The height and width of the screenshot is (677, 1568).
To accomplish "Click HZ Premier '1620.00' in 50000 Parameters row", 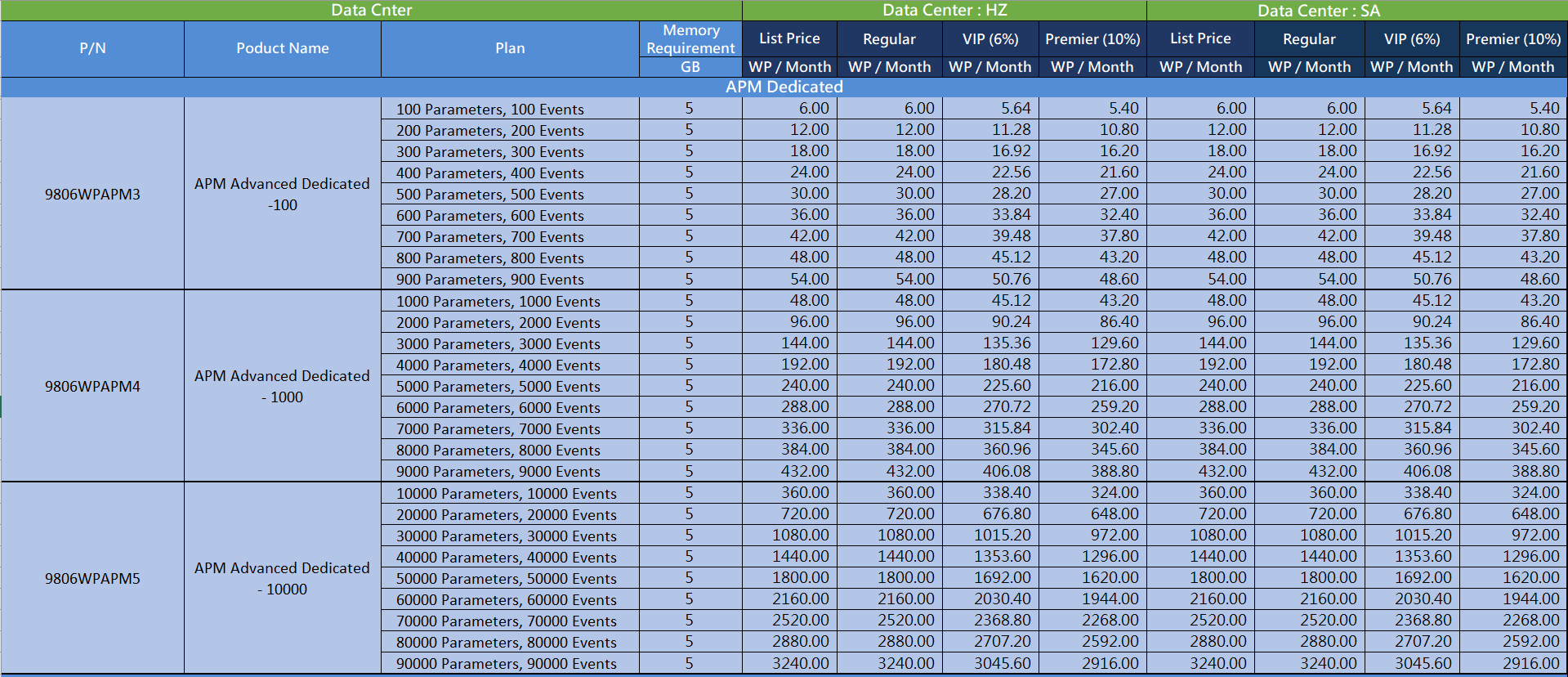I will (x=1092, y=577).
